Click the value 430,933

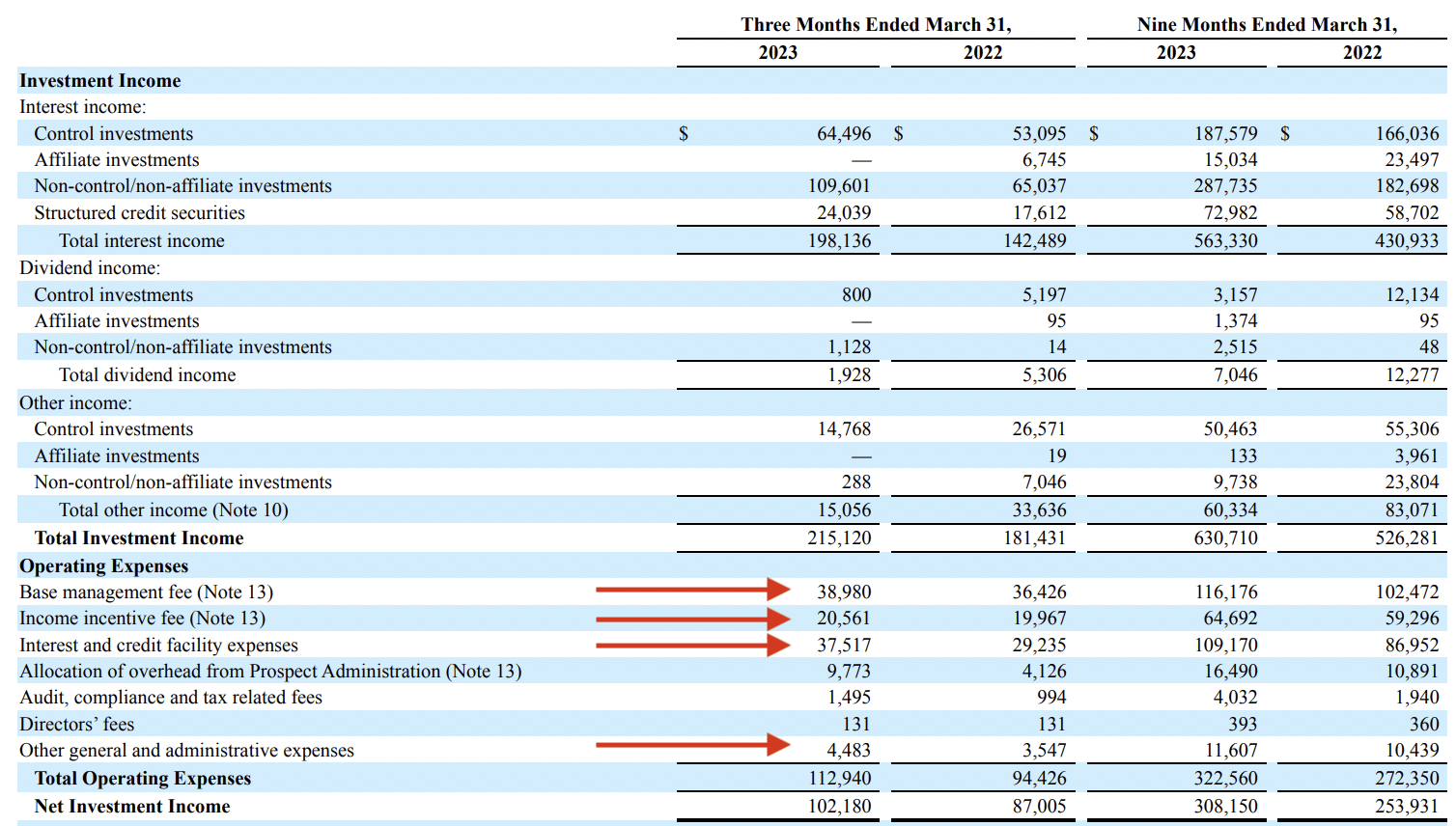pos(1407,241)
